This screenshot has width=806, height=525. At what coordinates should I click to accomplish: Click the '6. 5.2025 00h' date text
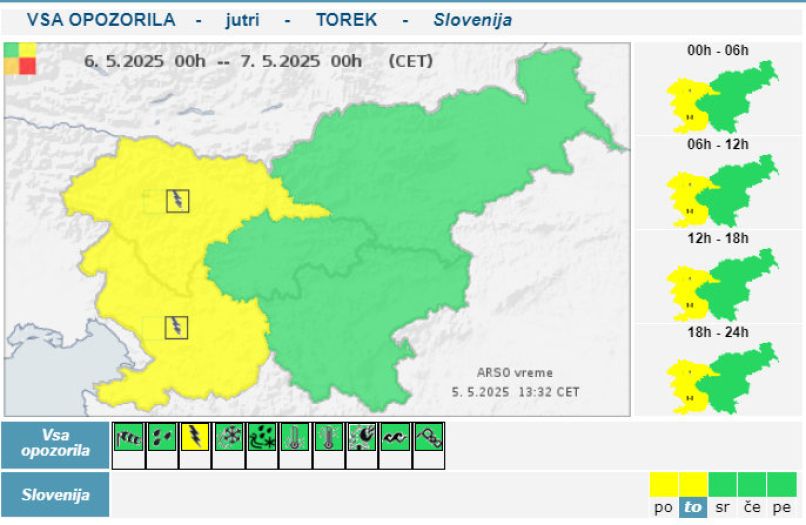(x=145, y=61)
